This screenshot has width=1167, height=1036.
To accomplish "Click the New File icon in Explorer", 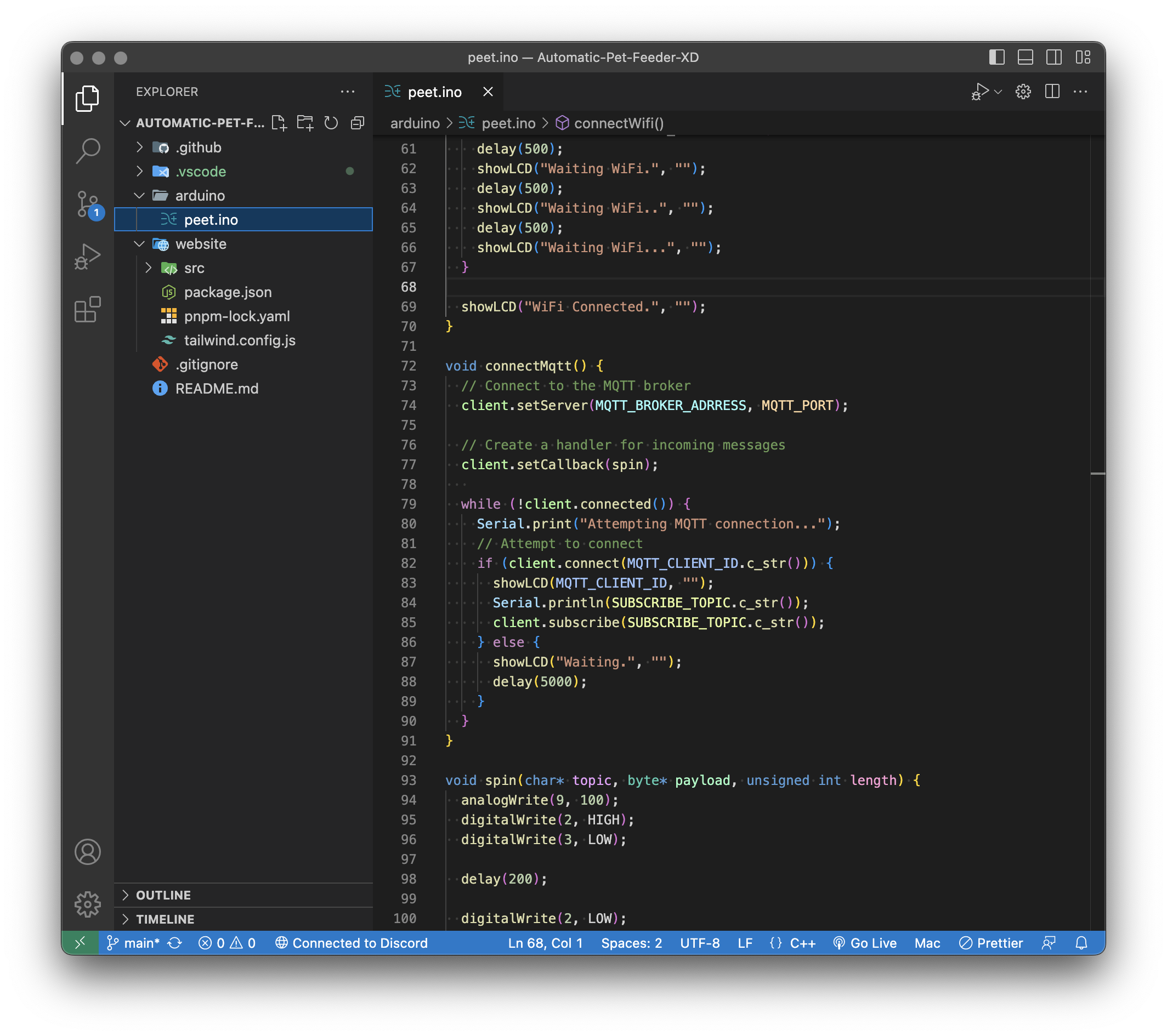I will pyautogui.click(x=279, y=123).
